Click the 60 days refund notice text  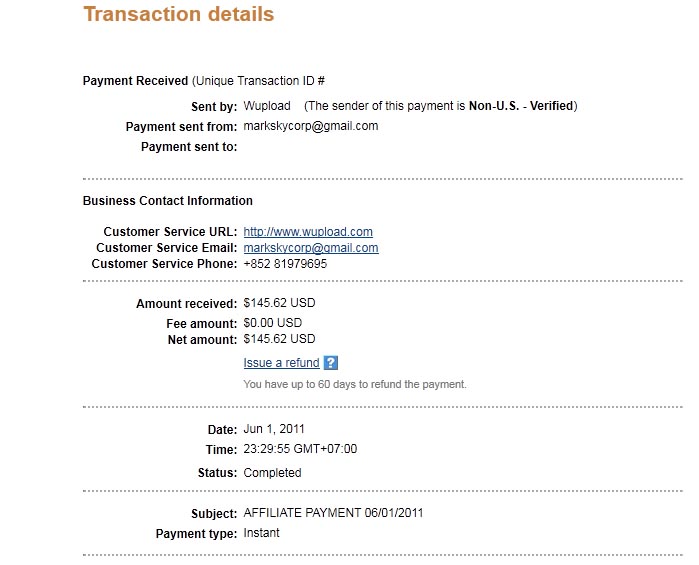coord(355,384)
